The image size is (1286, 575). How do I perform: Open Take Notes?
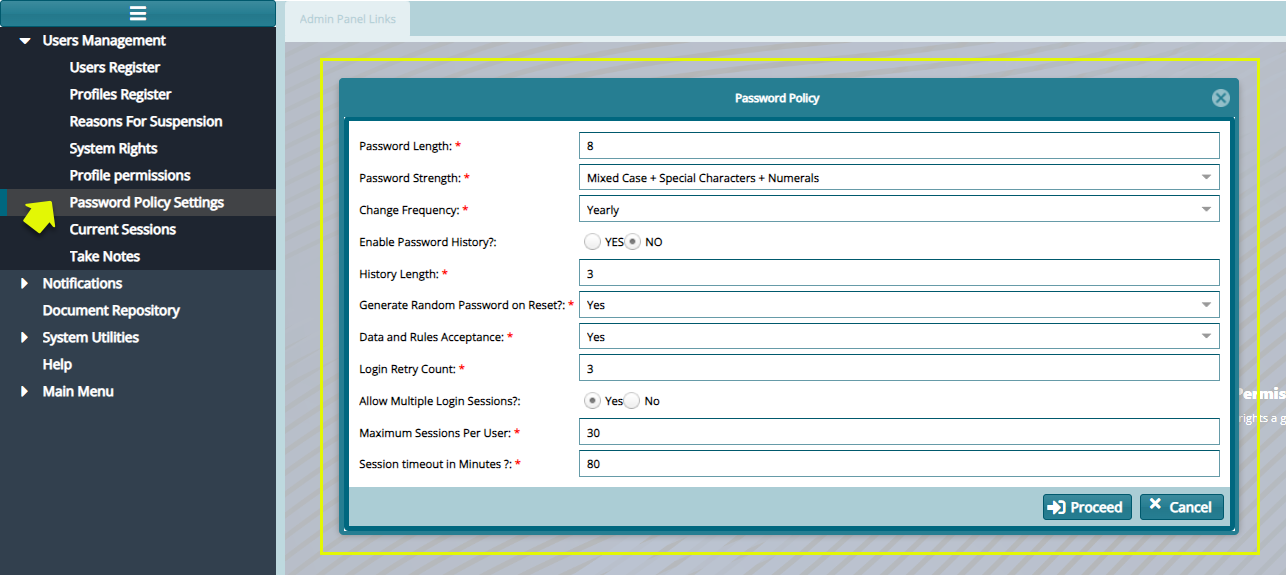click(x=105, y=257)
